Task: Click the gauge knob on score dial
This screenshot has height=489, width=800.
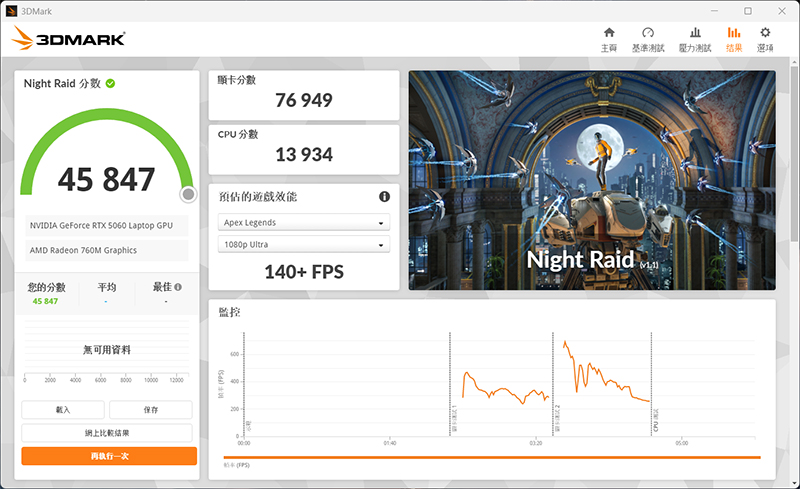Action: point(188,194)
